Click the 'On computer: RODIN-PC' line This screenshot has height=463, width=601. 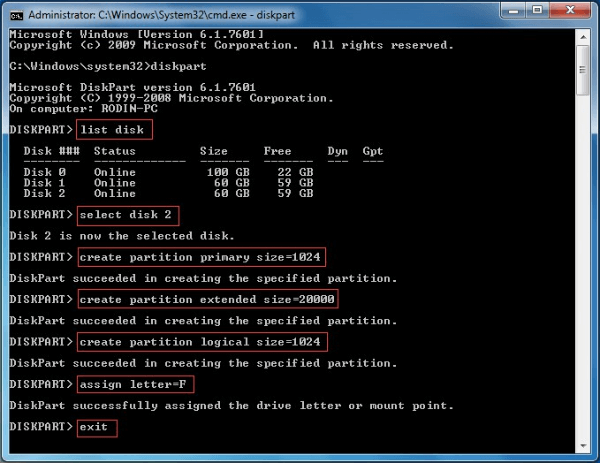click(84, 109)
